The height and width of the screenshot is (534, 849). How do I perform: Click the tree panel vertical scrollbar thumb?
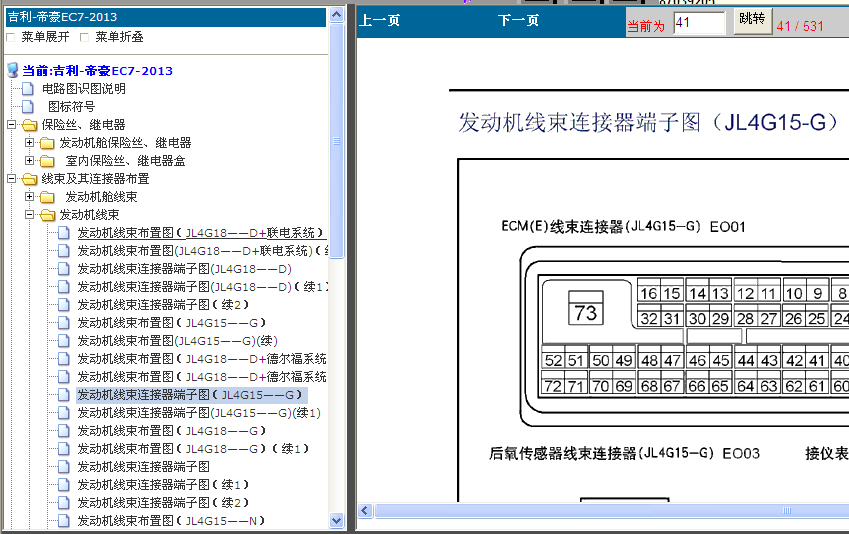[336, 141]
